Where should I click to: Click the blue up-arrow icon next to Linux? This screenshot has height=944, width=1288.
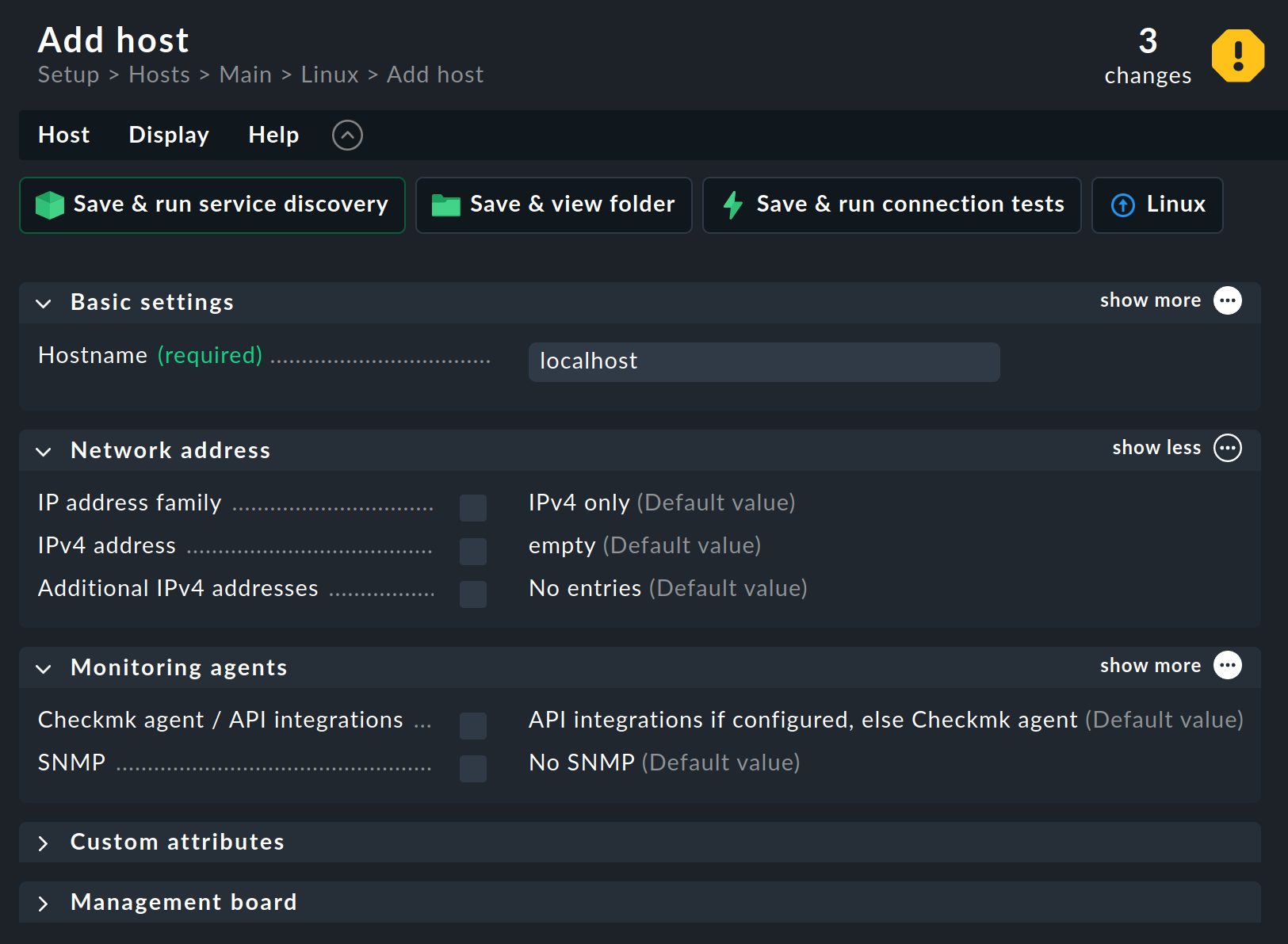(x=1122, y=205)
